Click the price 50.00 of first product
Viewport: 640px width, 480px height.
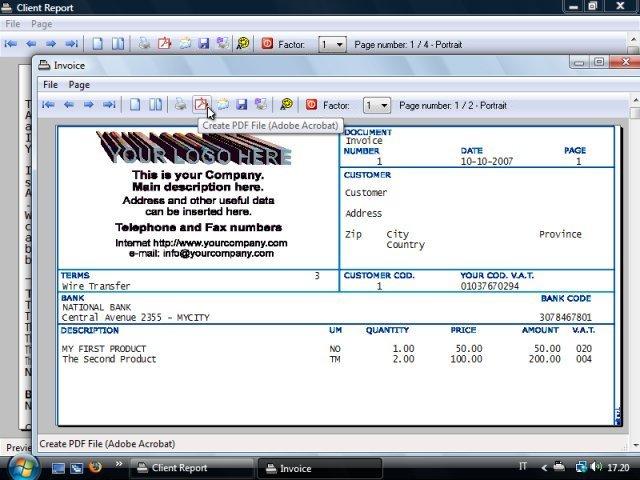point(469,349)
